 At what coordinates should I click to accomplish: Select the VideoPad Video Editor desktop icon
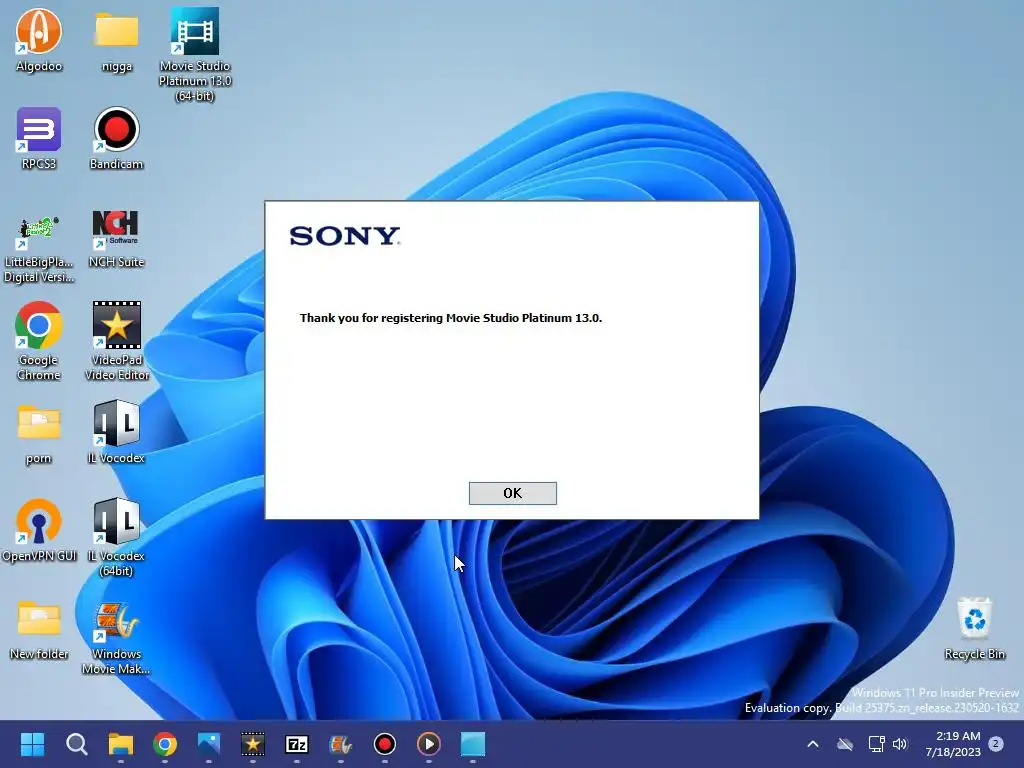(x=116, y=341)
